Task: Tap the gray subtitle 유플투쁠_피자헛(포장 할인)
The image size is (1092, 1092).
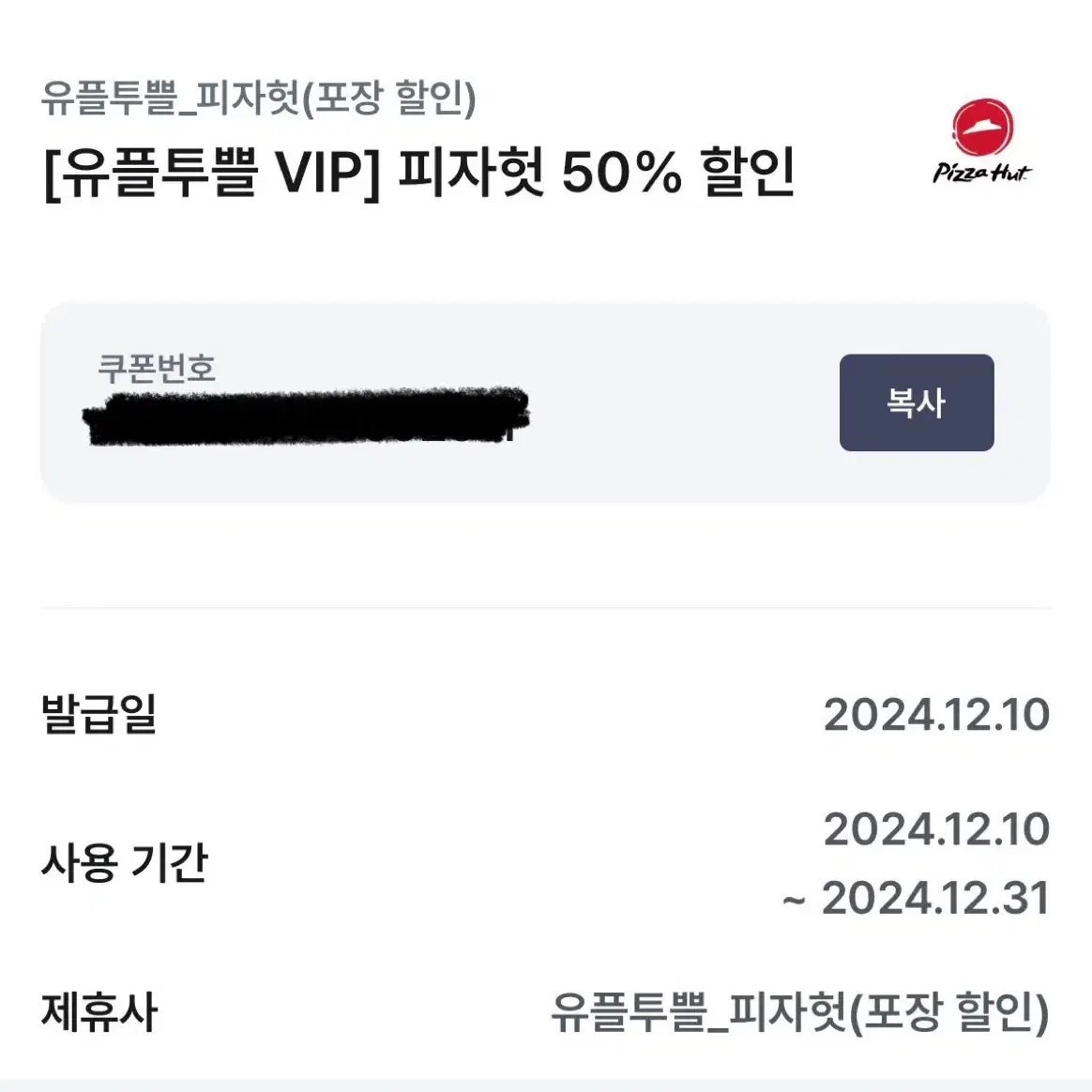Action: tap(258, 98)
